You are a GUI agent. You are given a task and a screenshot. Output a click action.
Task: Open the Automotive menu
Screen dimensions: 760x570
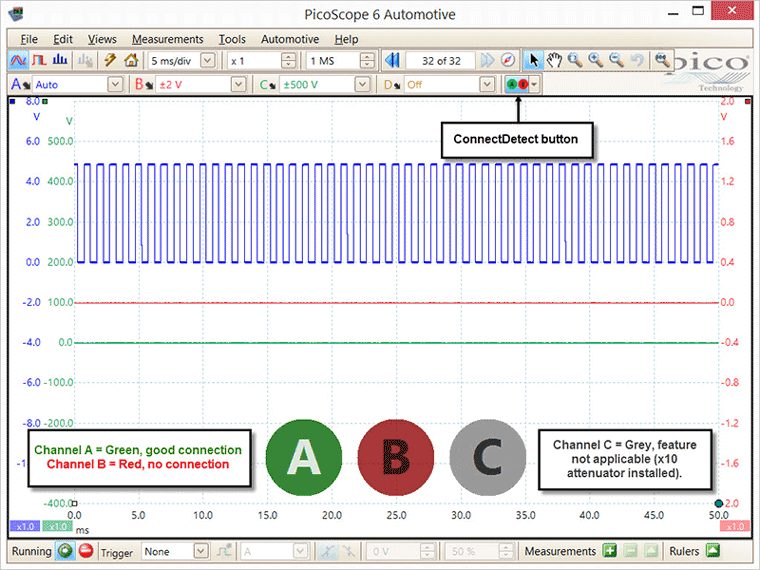coord(290,39)
